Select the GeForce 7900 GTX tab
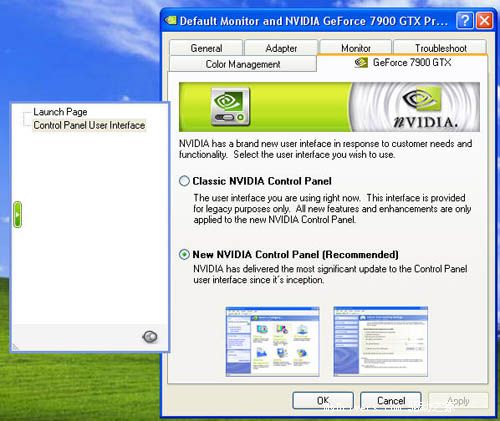This screenshot has width=500, height=421. (x=402, y=63)
